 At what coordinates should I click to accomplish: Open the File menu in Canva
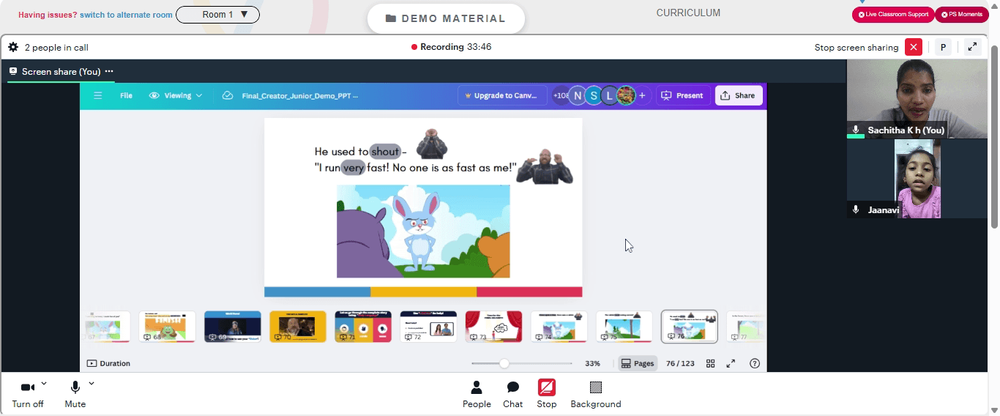pyautogui.click(x=126, y=96)
